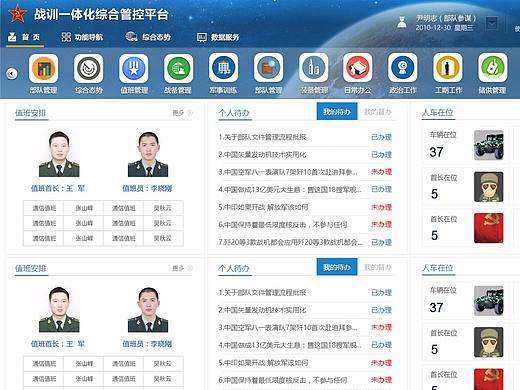Open item 5.中印如果开战 in first panel
520x390 pixels.
[263, 207]
